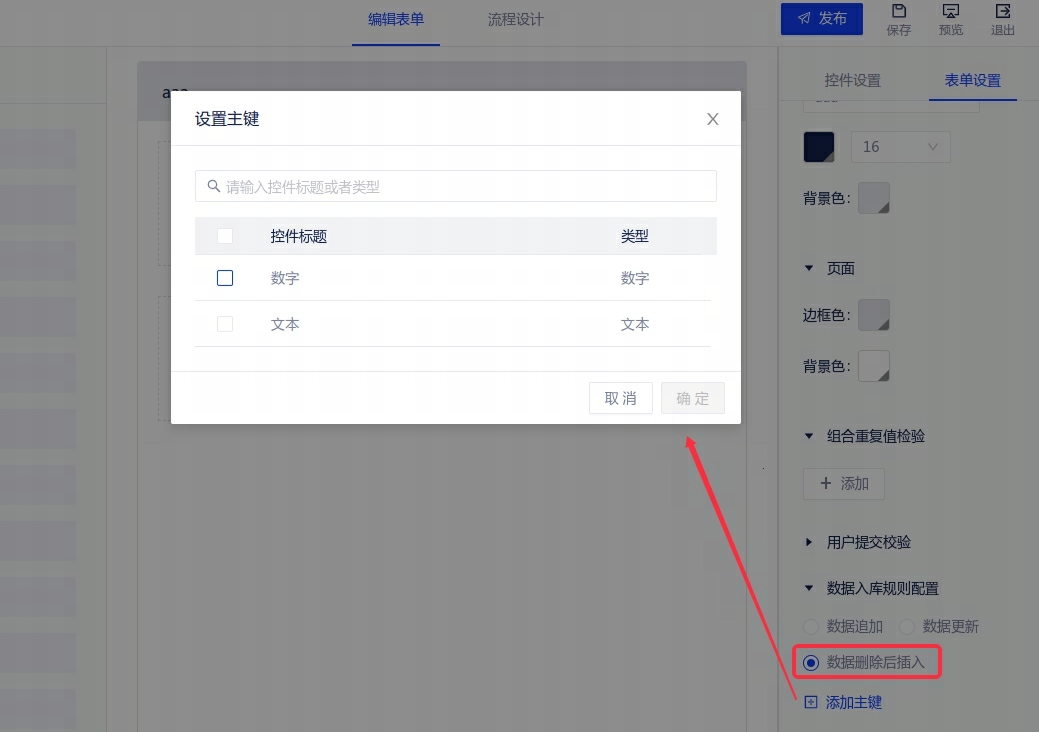Click the Preview (预览) icon
Image resolution: width=1039 pixels, height=732 pixels.
point(950,13)
